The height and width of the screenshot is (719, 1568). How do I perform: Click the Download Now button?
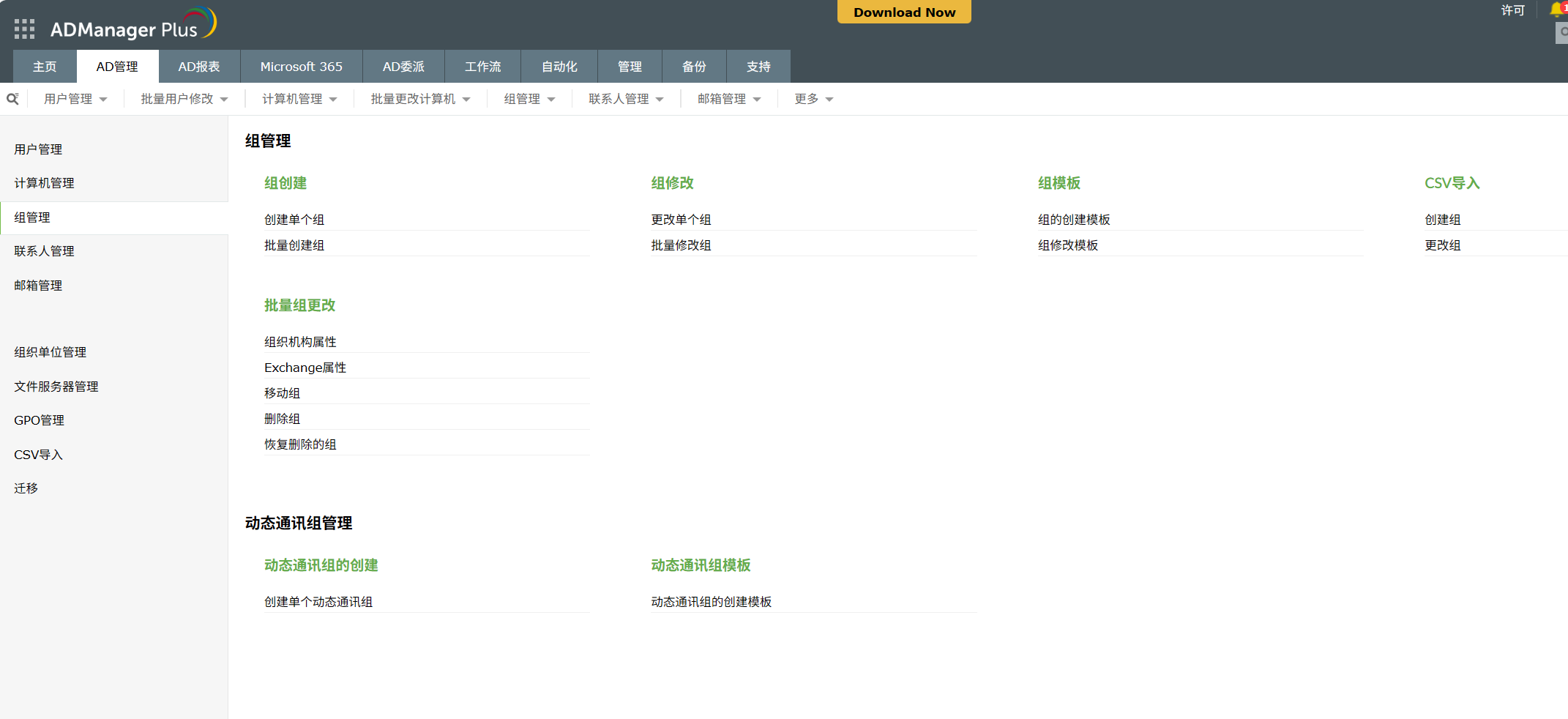click(x=903, y=12)
